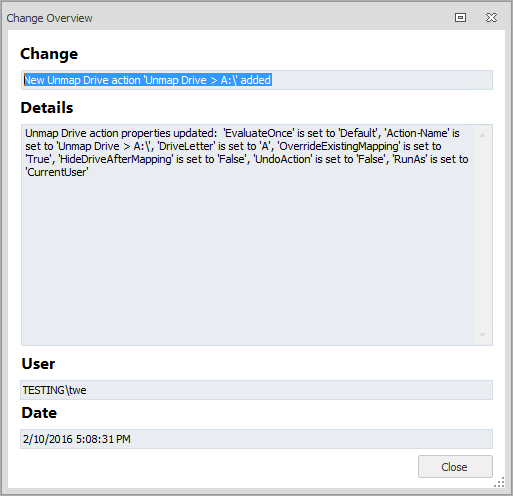
Task: Click the Close button
Action: point(455,466)
